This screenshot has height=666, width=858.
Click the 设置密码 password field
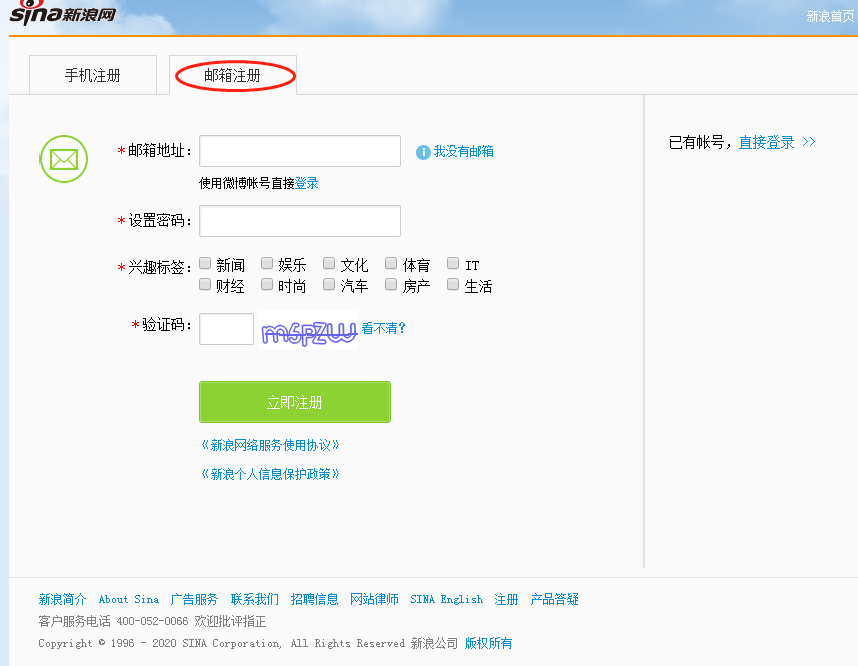299,220
